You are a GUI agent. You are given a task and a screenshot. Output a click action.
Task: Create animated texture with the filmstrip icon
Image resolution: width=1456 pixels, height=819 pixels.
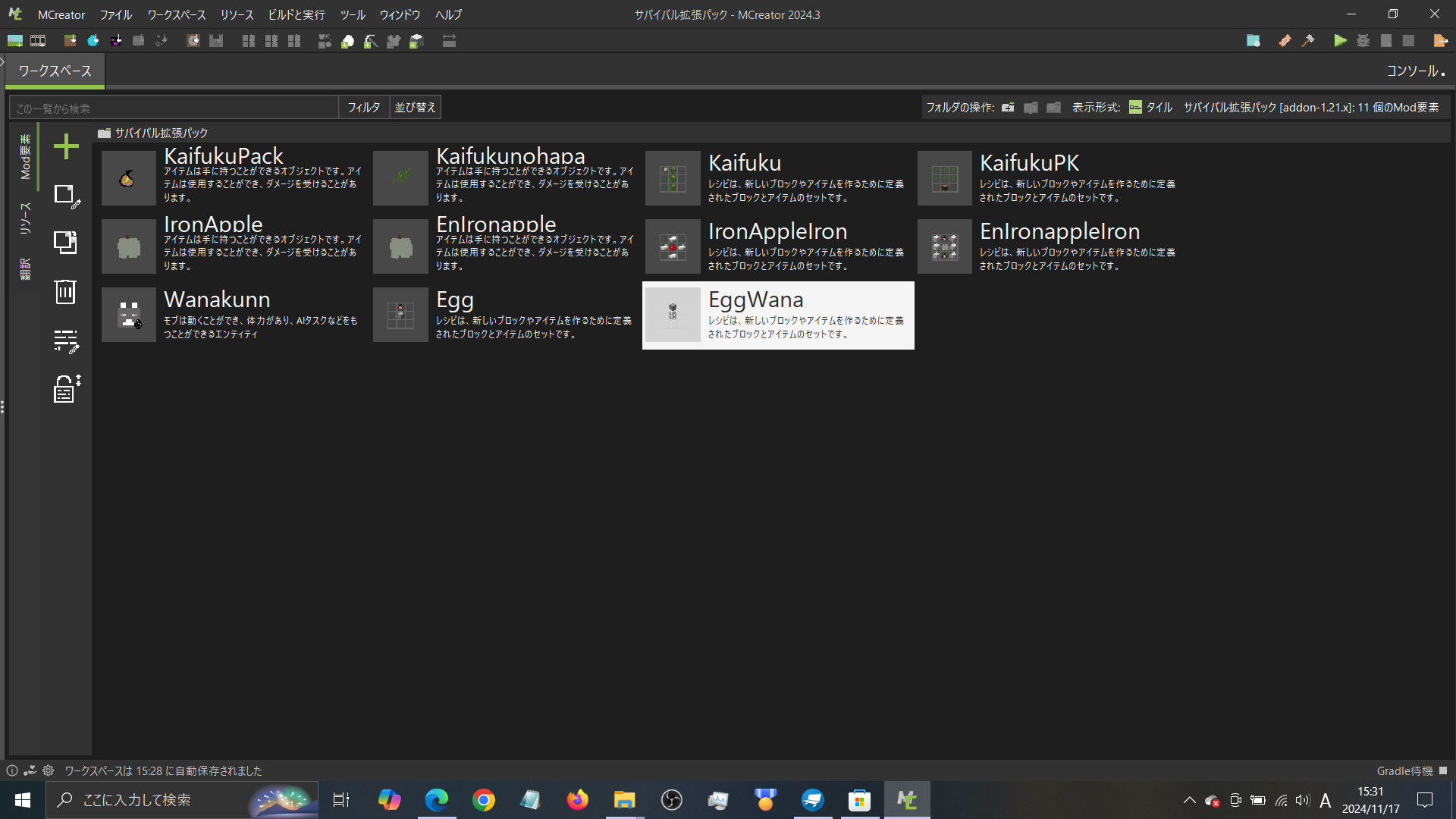pyautogui.click(x=38, y=41)
